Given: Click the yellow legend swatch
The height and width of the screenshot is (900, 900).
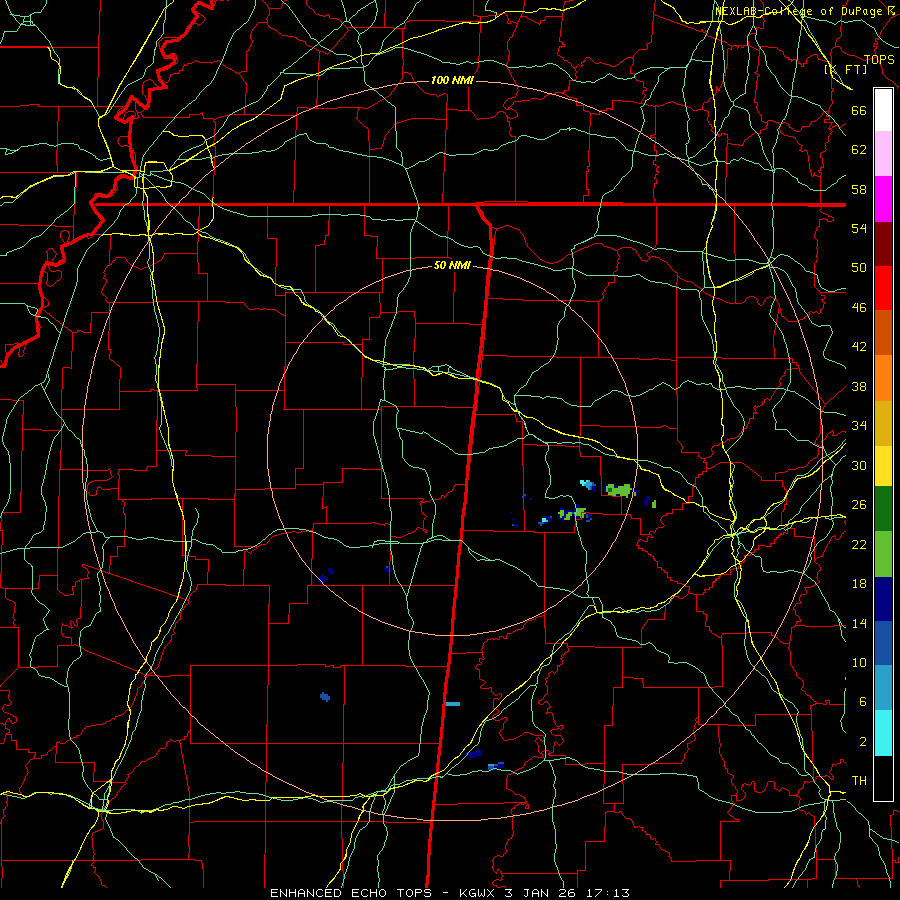Looking at the screenshot, I should click(x=883, y=466).
